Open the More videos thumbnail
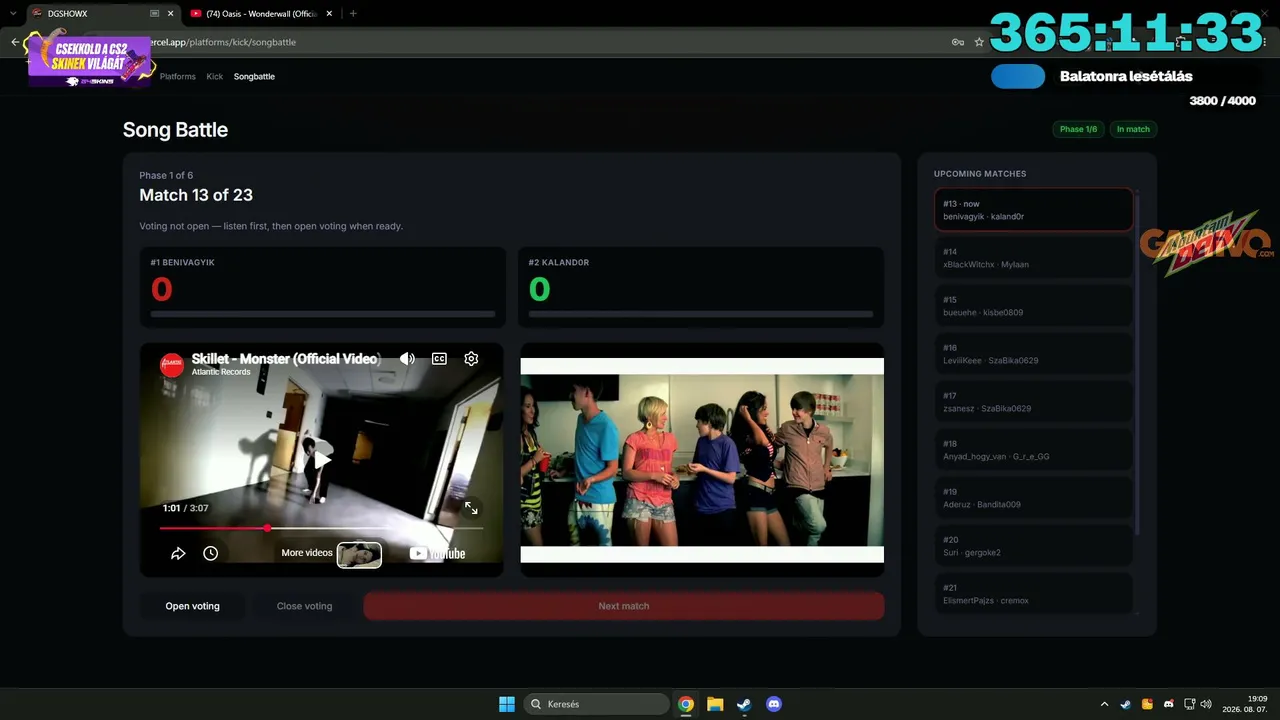 click(x=359, y=554)
